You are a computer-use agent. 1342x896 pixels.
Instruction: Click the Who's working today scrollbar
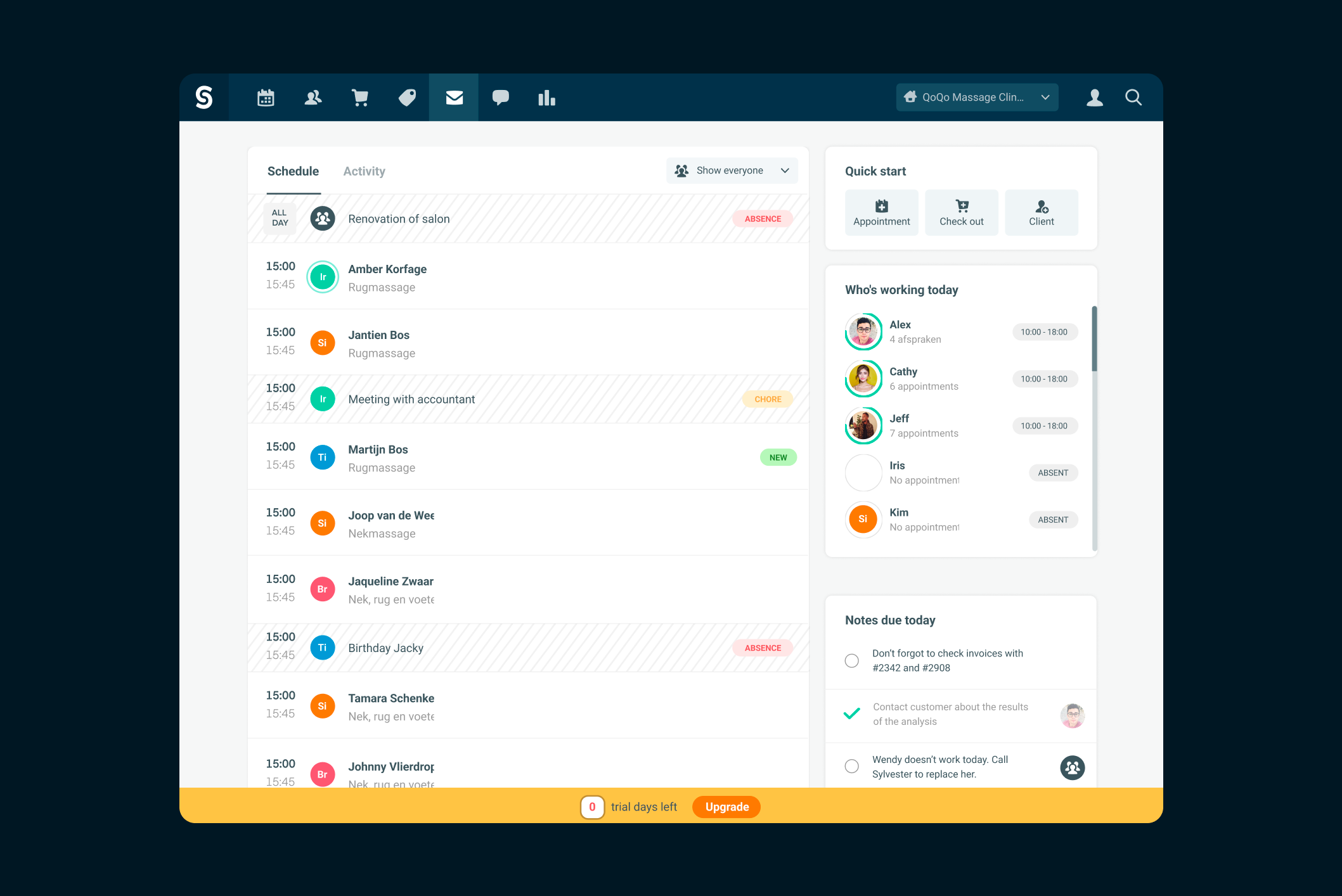tap(1094, 339)
